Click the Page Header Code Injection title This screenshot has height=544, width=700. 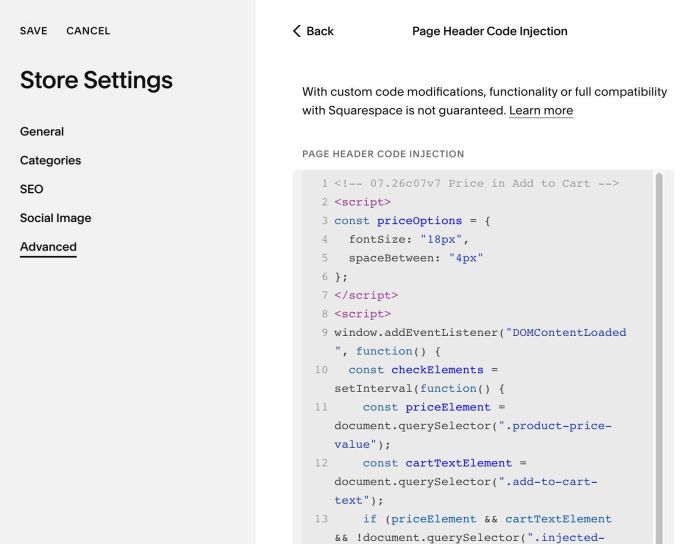[490, 31]
